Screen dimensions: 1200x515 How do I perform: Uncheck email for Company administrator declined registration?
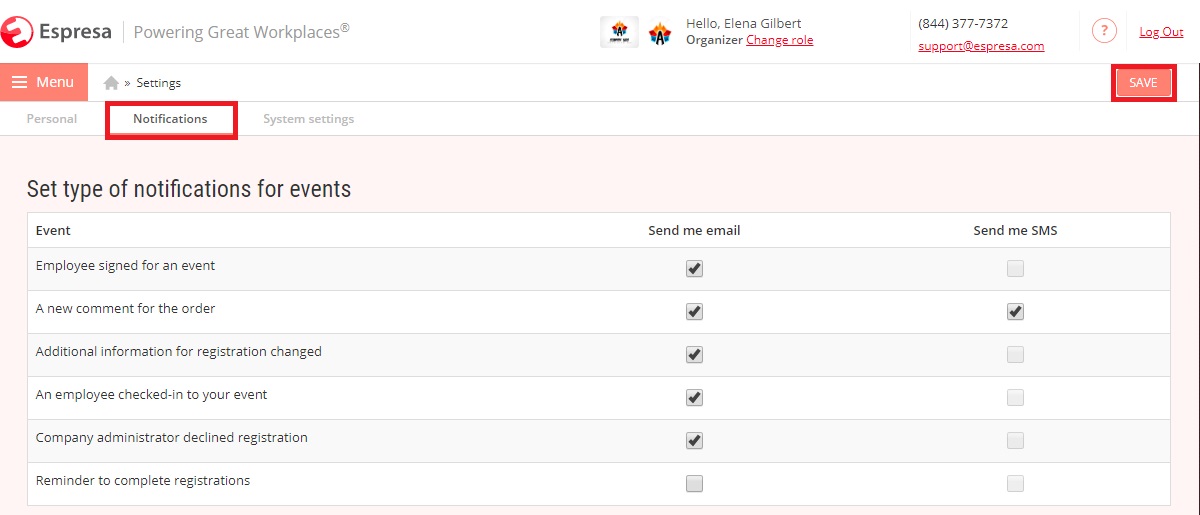[x=695, y=440]
